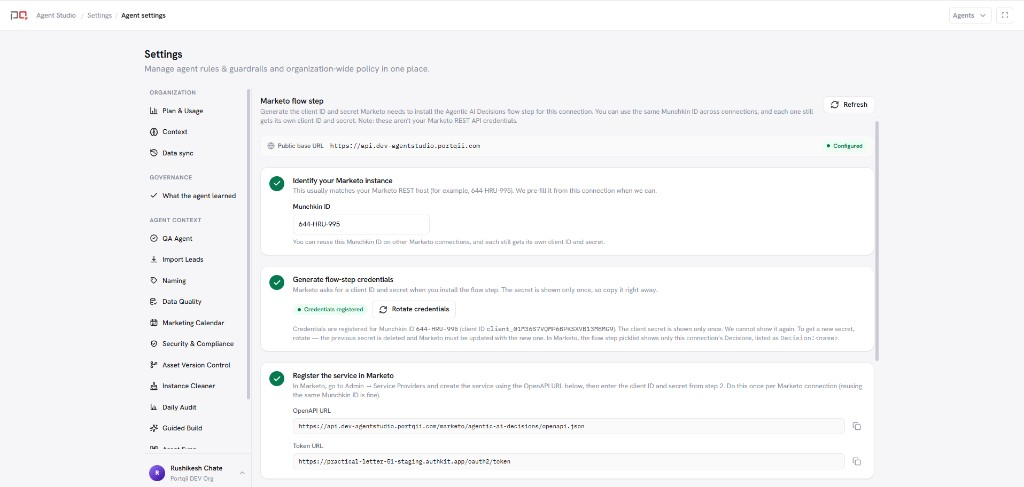Open Asset Version Control

tap(195, 365)
